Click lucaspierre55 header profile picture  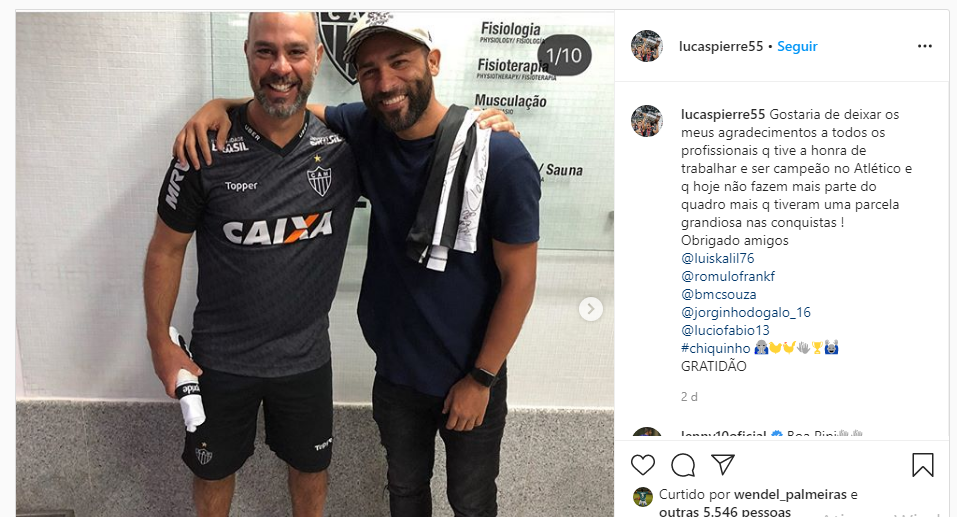point(647,46)
